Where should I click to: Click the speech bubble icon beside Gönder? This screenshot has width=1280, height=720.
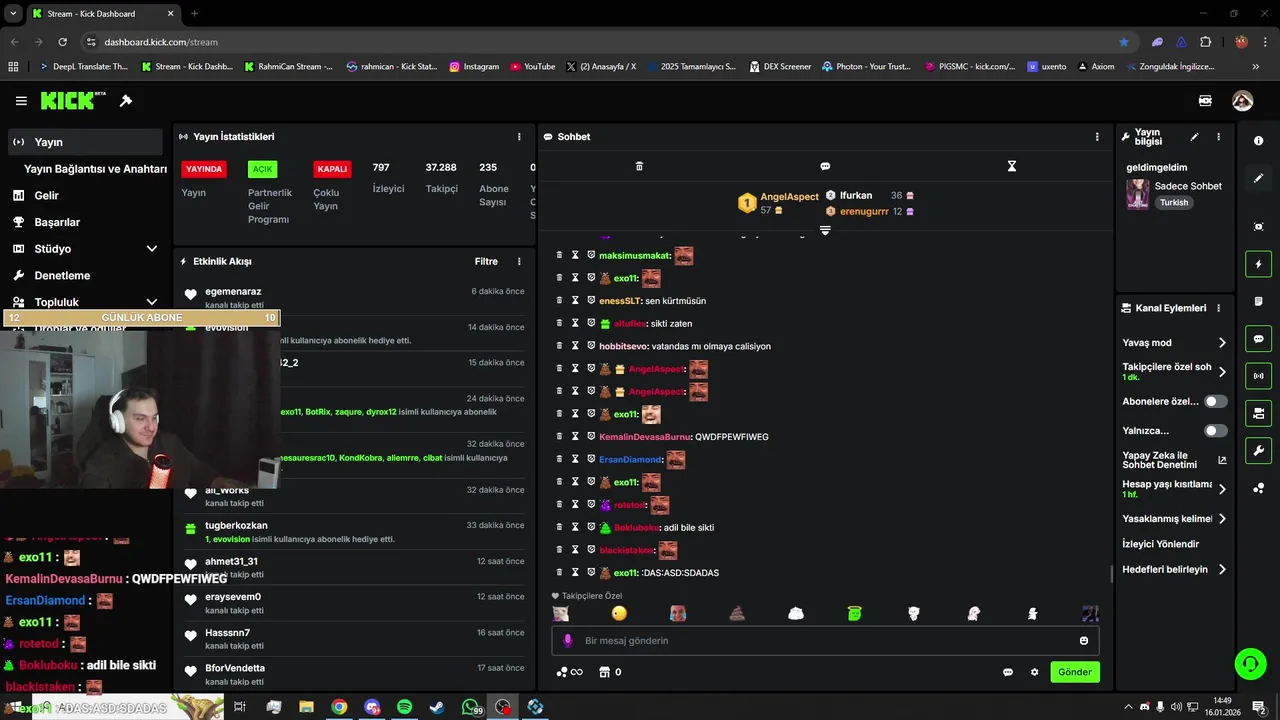1008,672
